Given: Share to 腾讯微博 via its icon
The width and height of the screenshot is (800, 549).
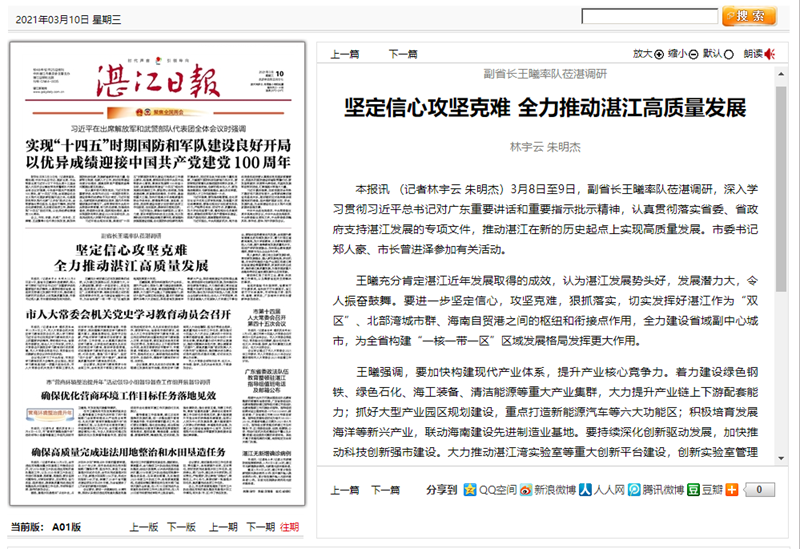Looking at the screenshot, I should tap(634, 490).
